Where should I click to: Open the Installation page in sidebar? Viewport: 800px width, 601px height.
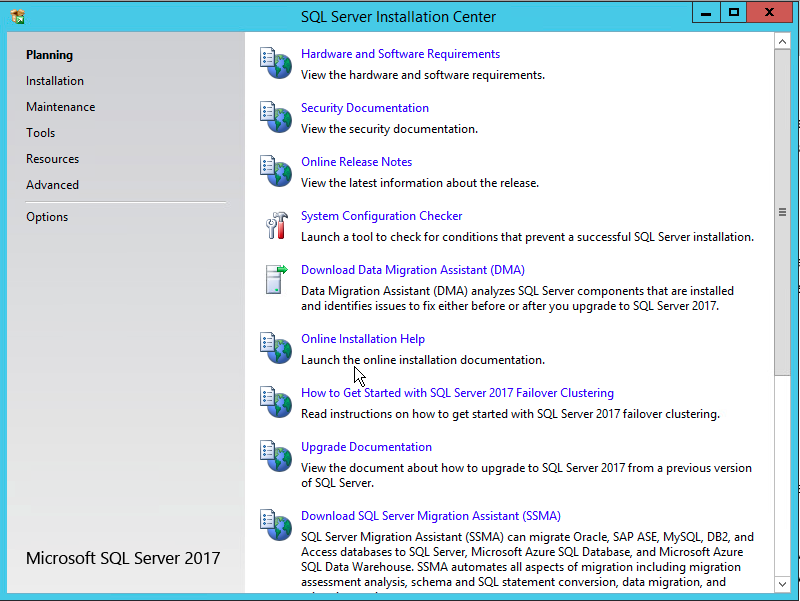[x=55, y=81]
